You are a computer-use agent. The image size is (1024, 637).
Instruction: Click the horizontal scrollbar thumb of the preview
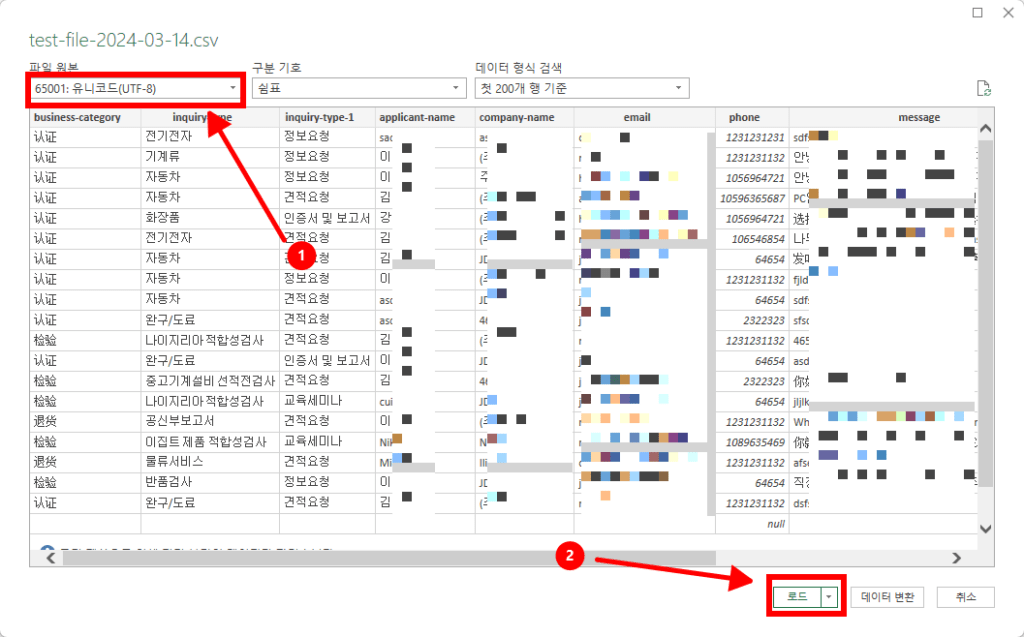coord(389,558)
